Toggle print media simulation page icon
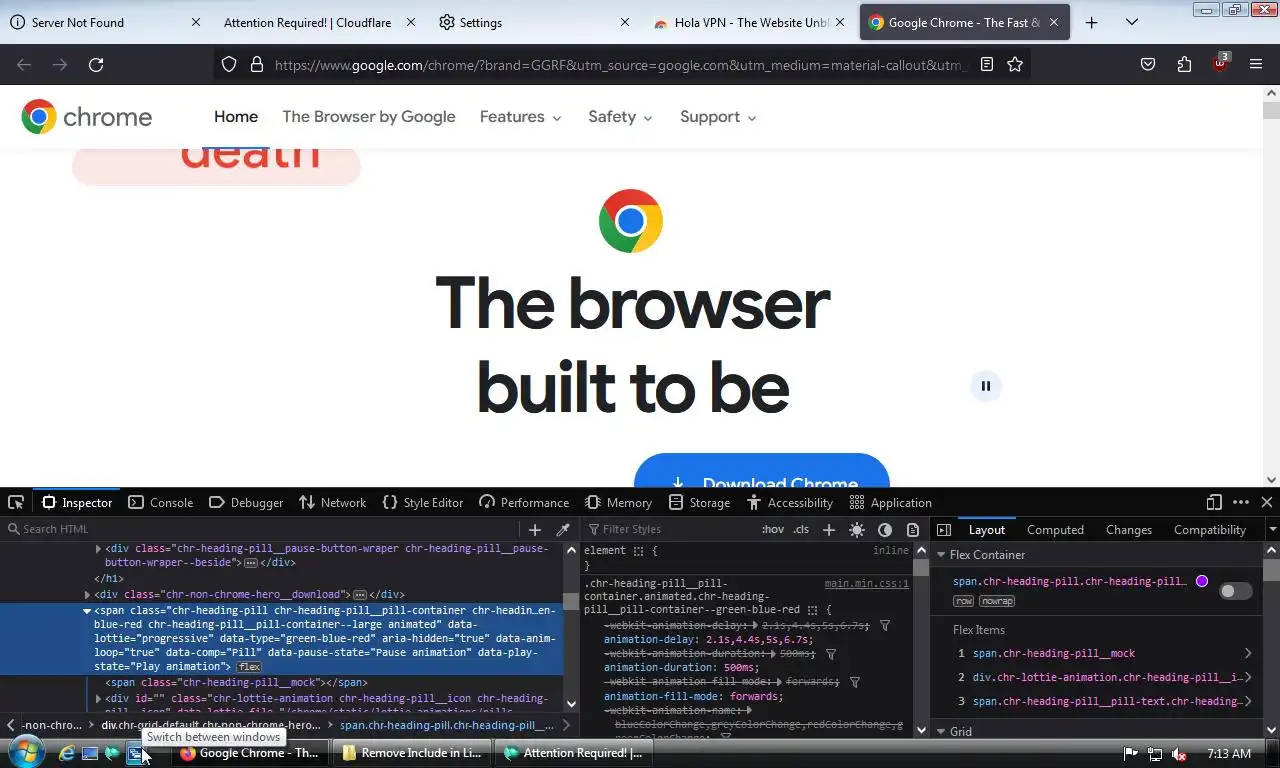 pos(913,530)
